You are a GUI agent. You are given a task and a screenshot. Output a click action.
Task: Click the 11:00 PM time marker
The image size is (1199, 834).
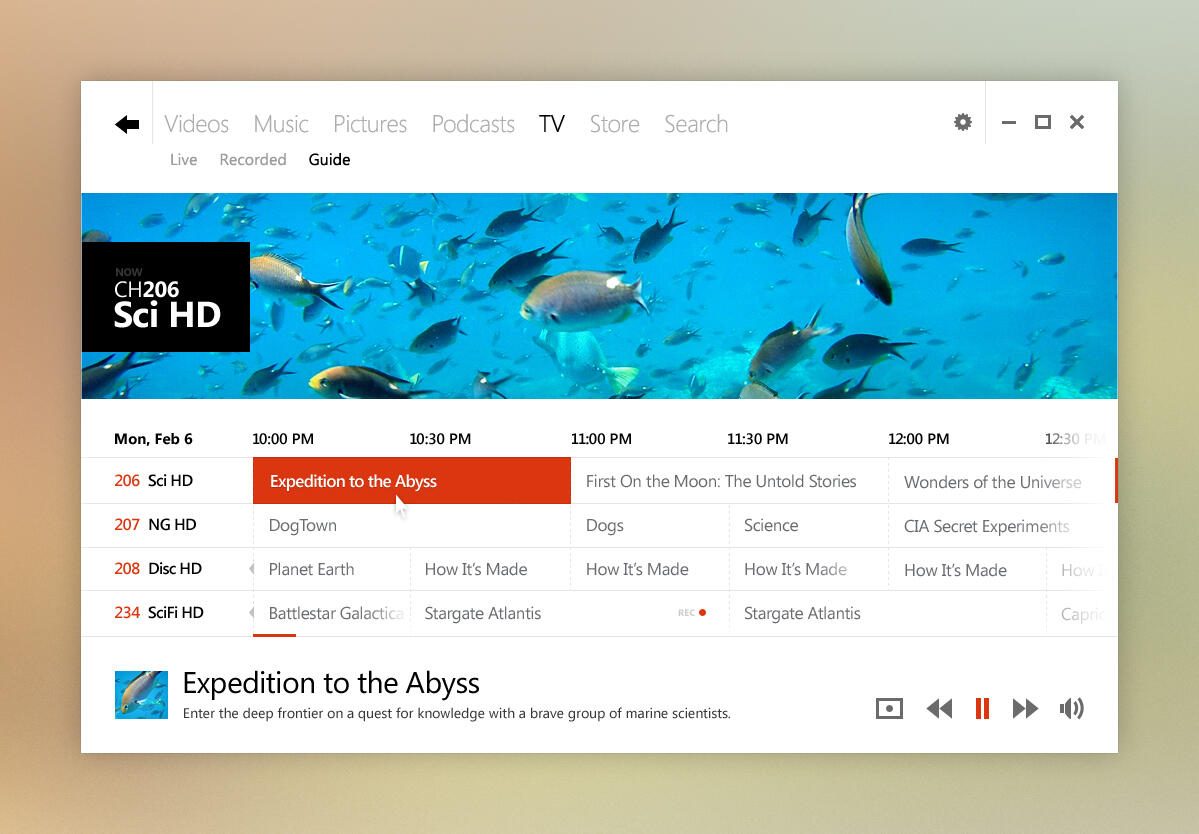[x=601, y=439]
